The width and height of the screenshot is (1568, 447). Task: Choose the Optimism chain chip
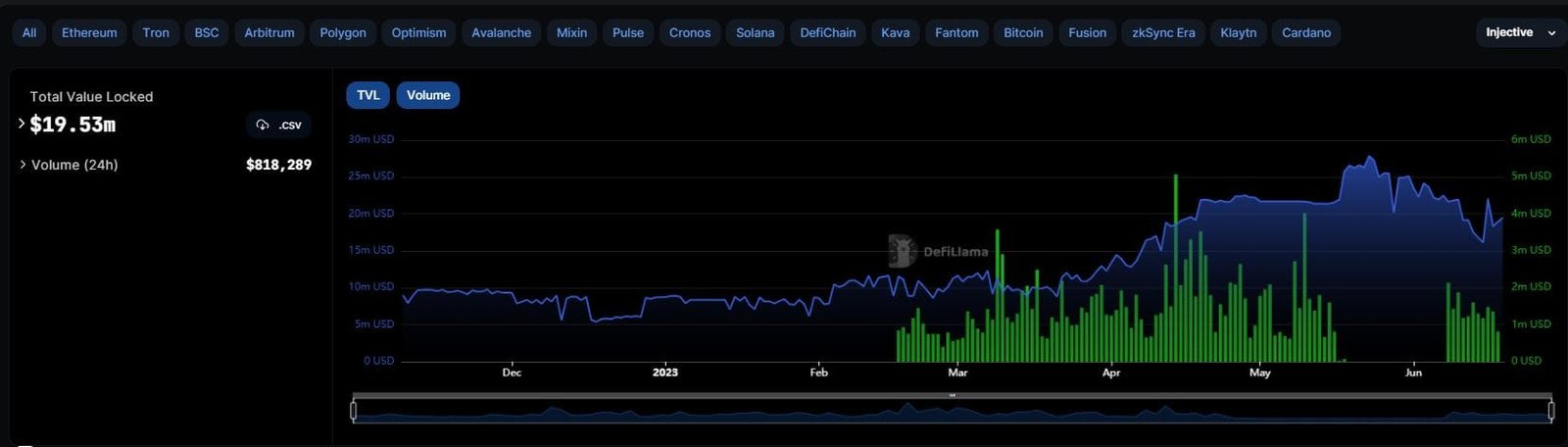[x=418, y=32]
